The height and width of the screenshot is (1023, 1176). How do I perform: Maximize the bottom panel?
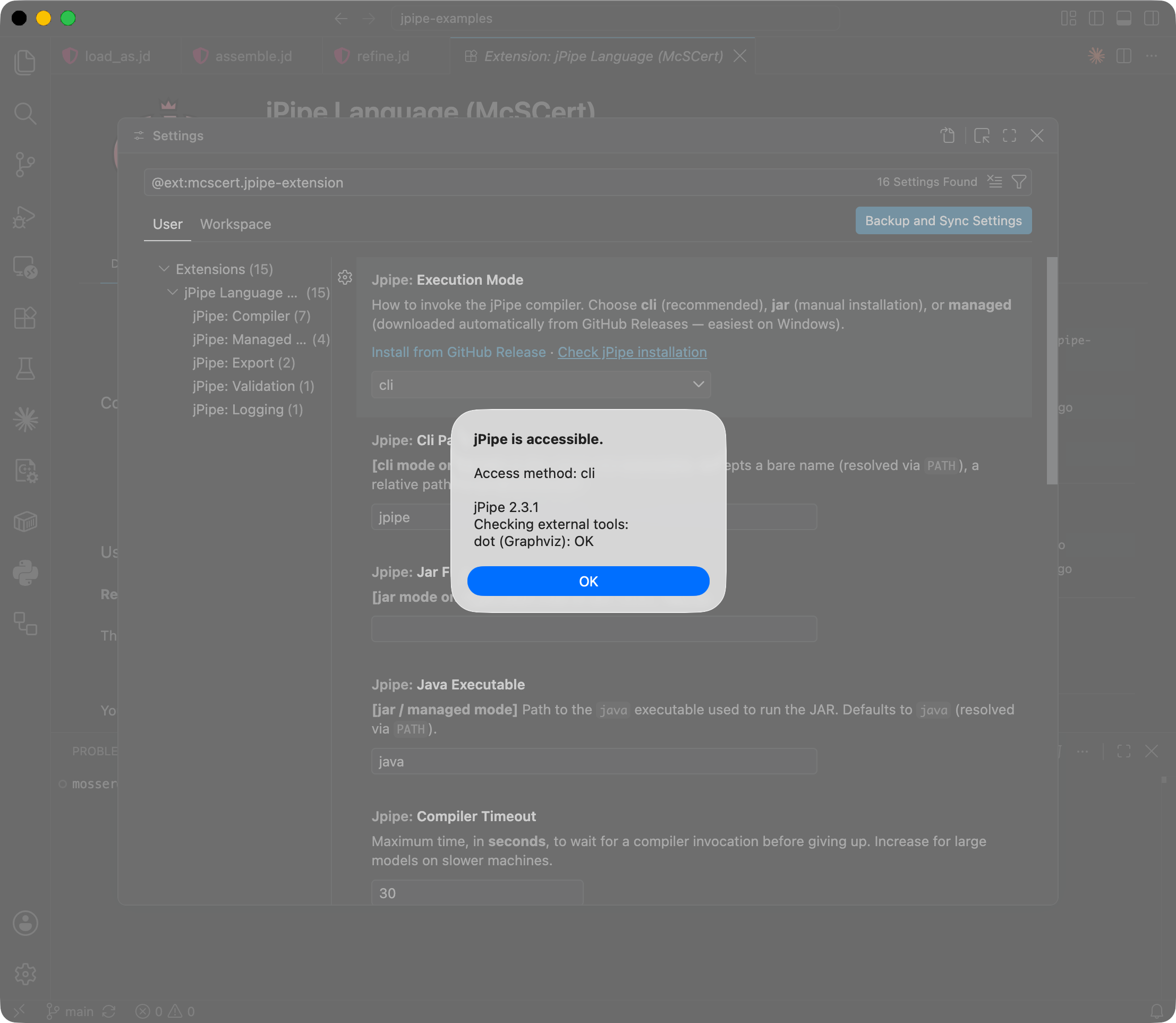[x=1123, y=751]
